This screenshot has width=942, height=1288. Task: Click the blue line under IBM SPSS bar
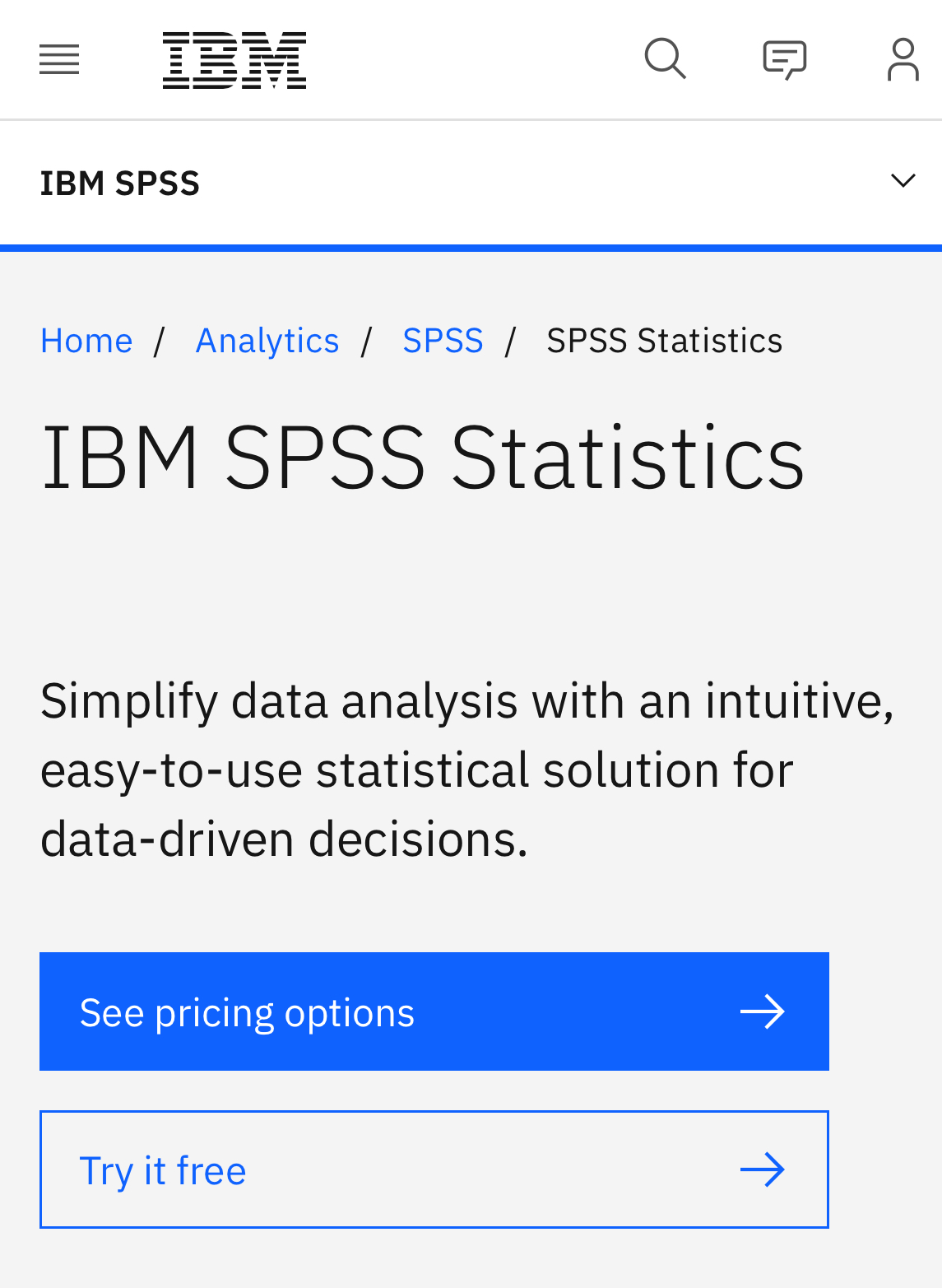click(471, 248)
